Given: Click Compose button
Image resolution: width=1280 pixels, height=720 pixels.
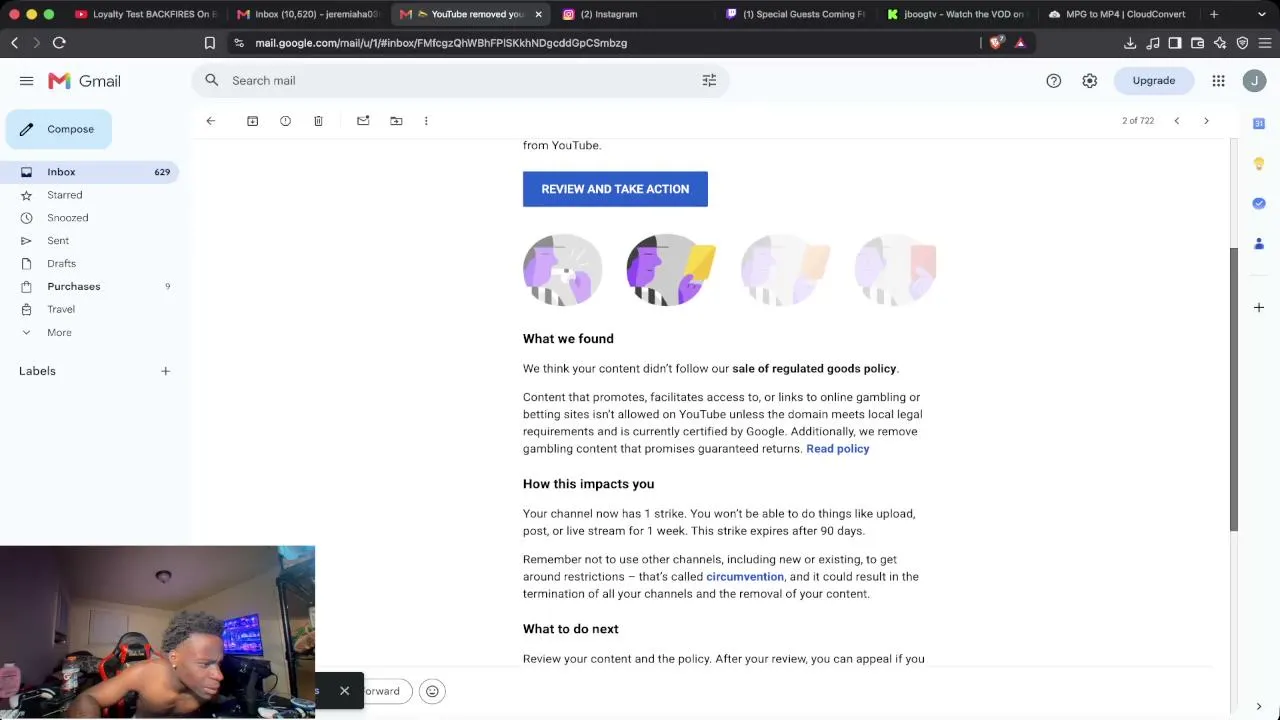Looking at the screenshot, I should pos(58,129).
